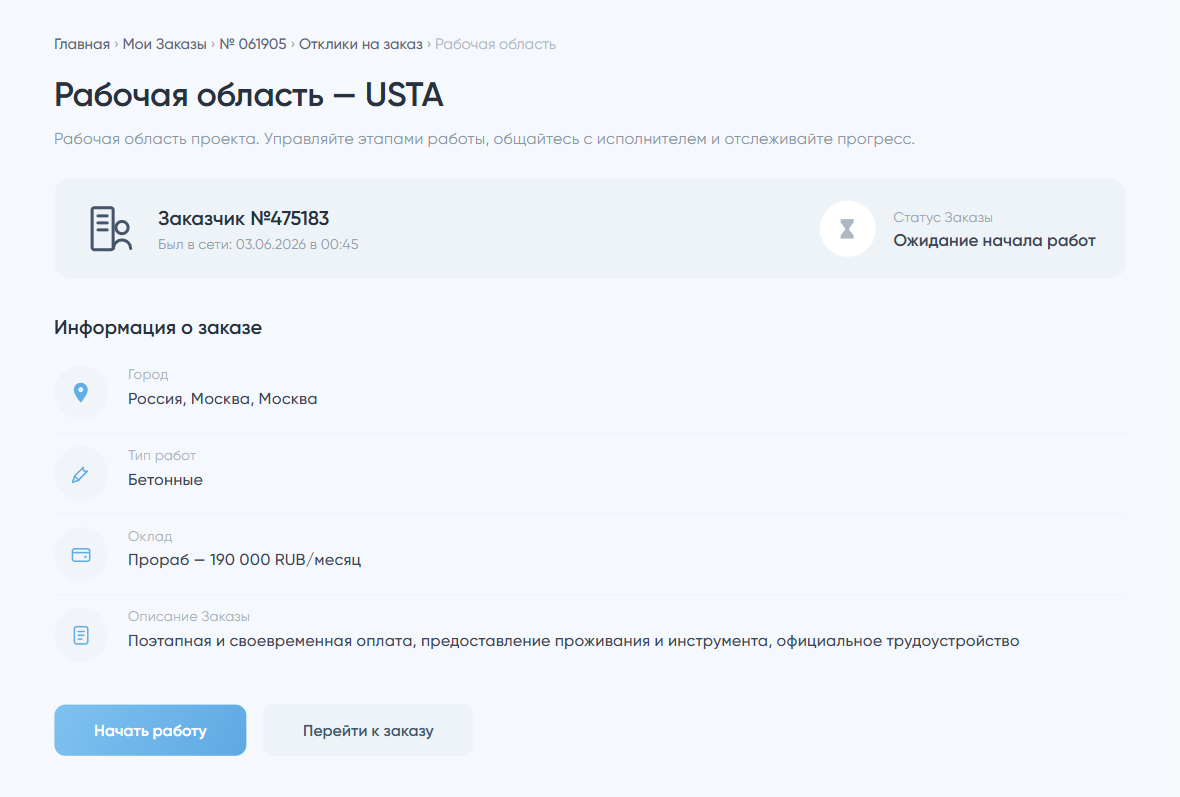1180x797 pixels.
Task: Click the last online text 03.06.2026
Action: pos(258,245)
